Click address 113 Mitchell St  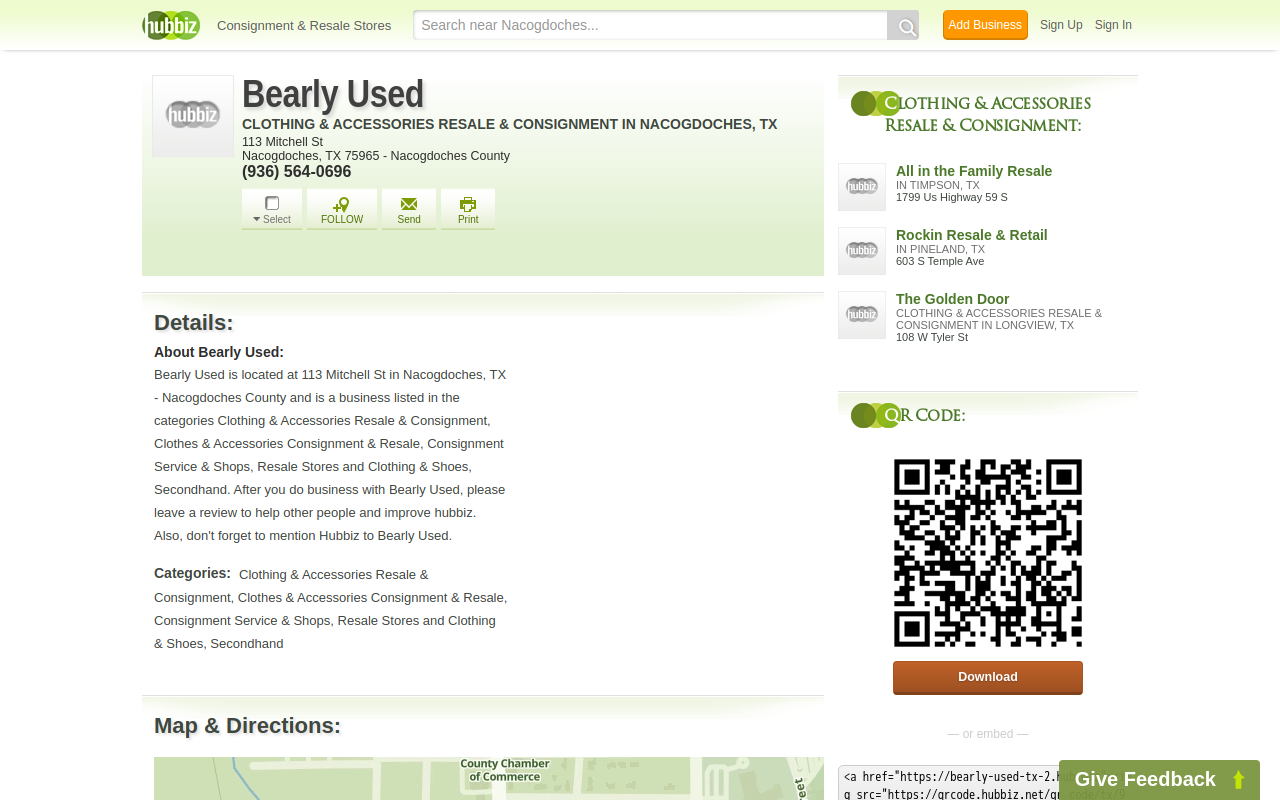[282, 142]
